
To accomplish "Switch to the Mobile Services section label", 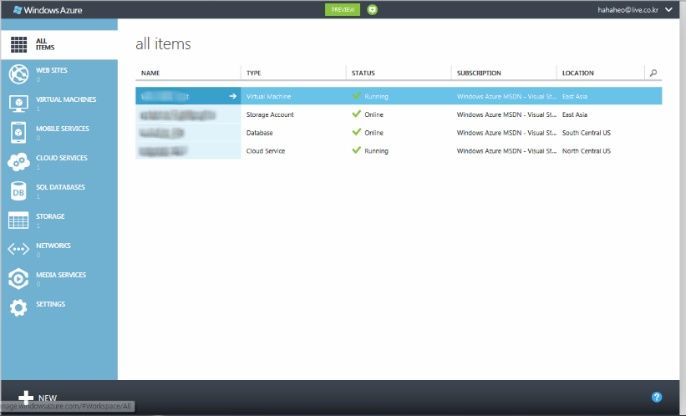I will tap(63, 129).
